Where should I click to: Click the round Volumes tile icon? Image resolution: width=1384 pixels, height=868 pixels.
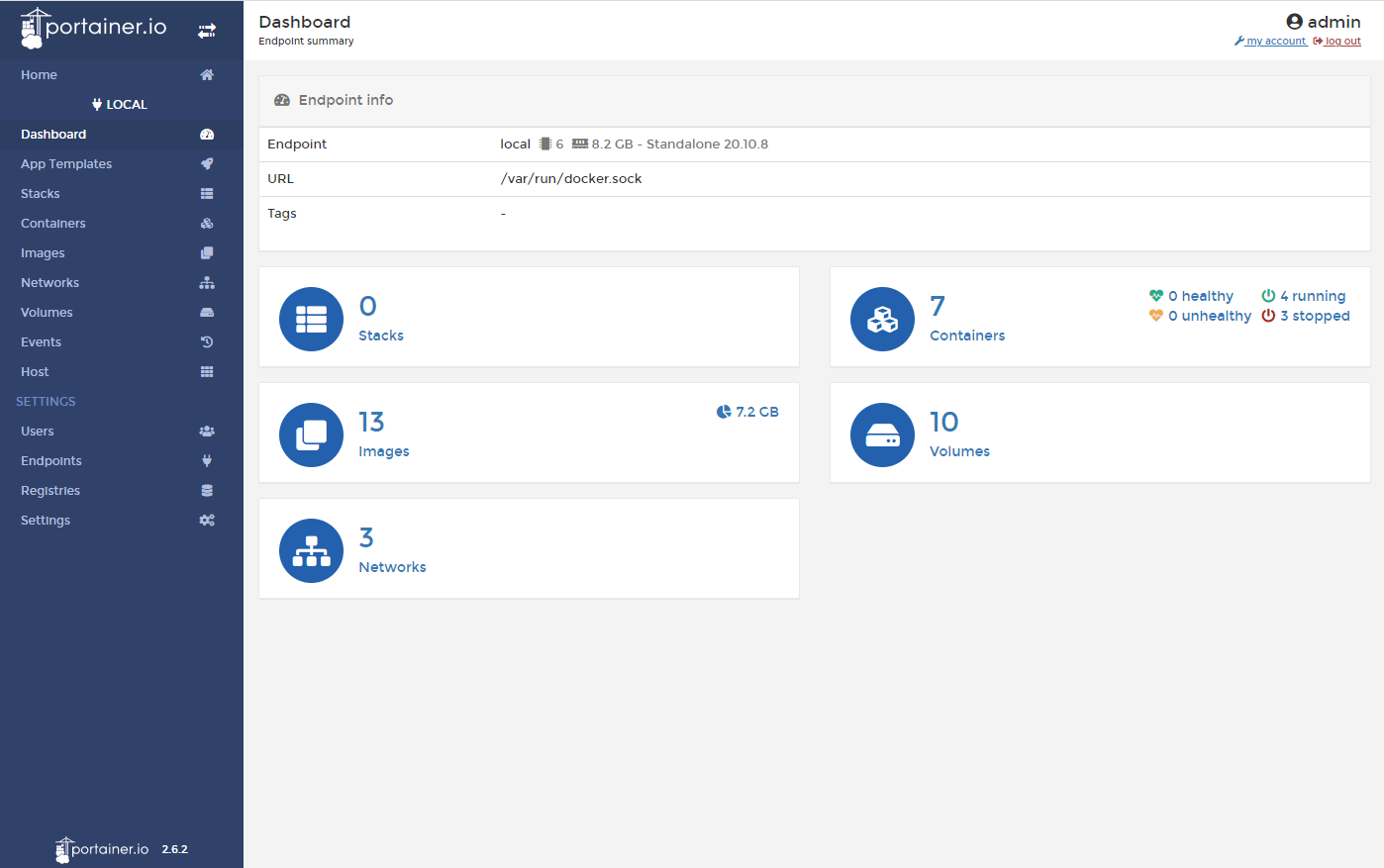point(882,434)
